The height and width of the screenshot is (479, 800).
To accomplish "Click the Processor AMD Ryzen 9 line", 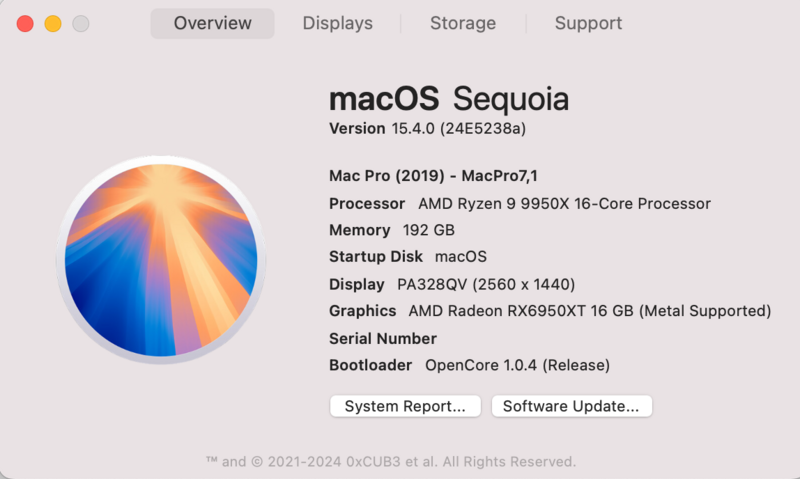I will coord(519,203).
